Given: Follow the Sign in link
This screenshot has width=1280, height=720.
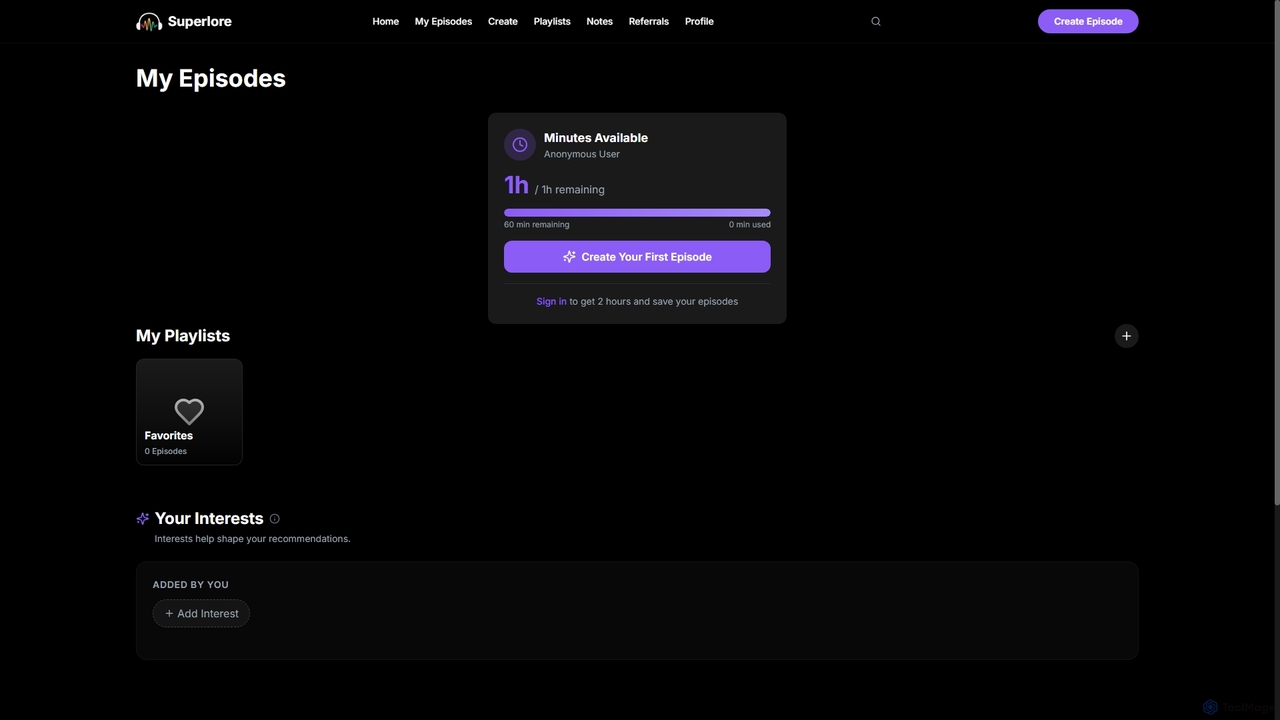Looking at the screenshot, I should [551, 301].
